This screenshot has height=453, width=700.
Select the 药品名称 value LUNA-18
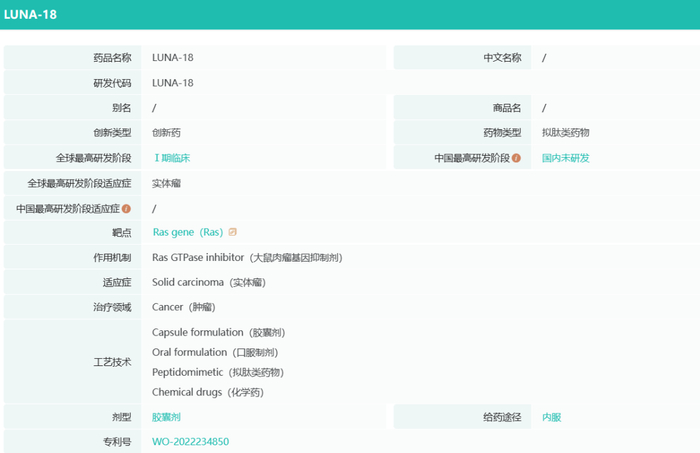pyautogui.click(x=173, y=58)
